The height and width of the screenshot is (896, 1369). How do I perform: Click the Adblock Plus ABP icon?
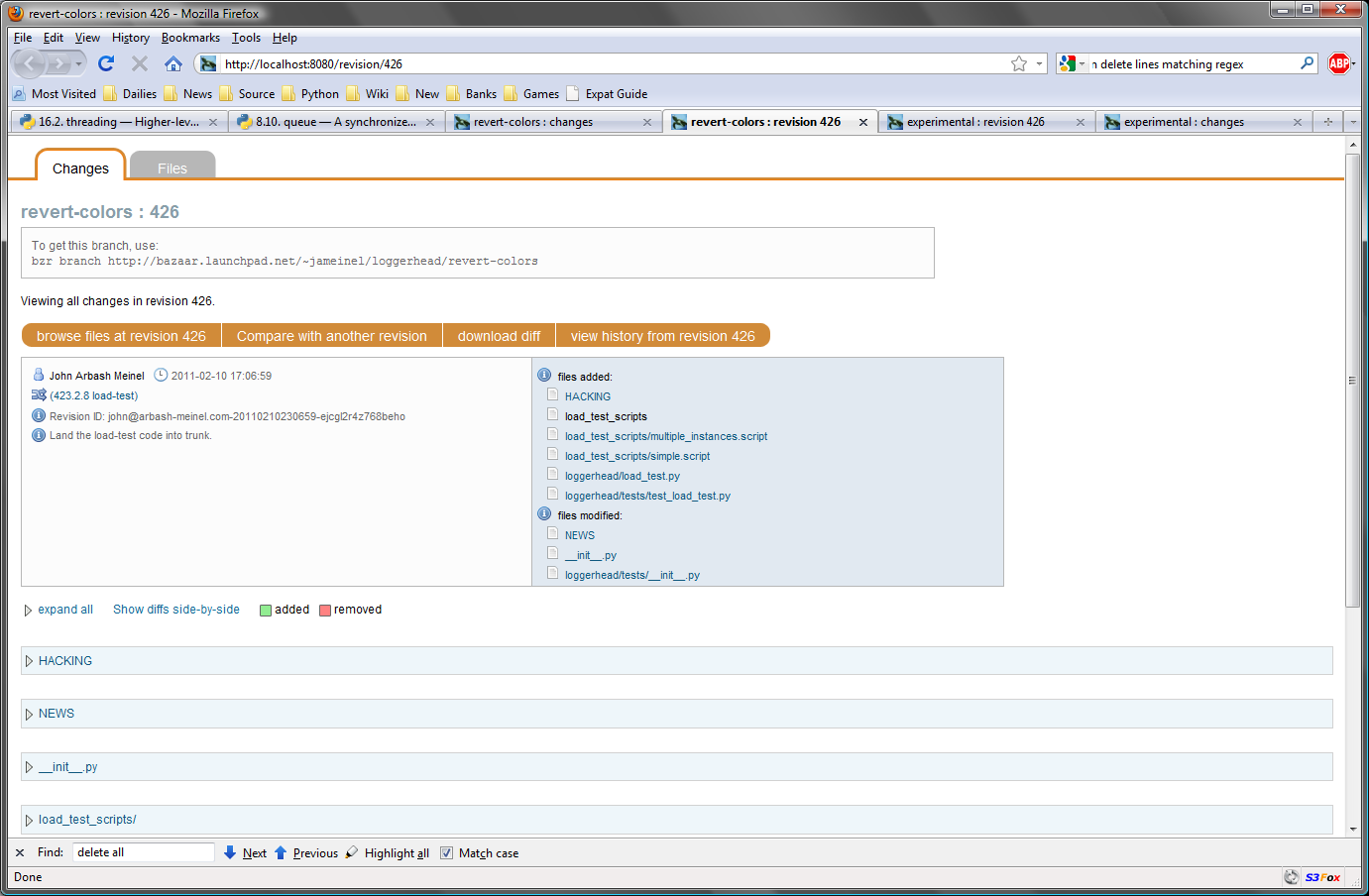coord(1339,63)
